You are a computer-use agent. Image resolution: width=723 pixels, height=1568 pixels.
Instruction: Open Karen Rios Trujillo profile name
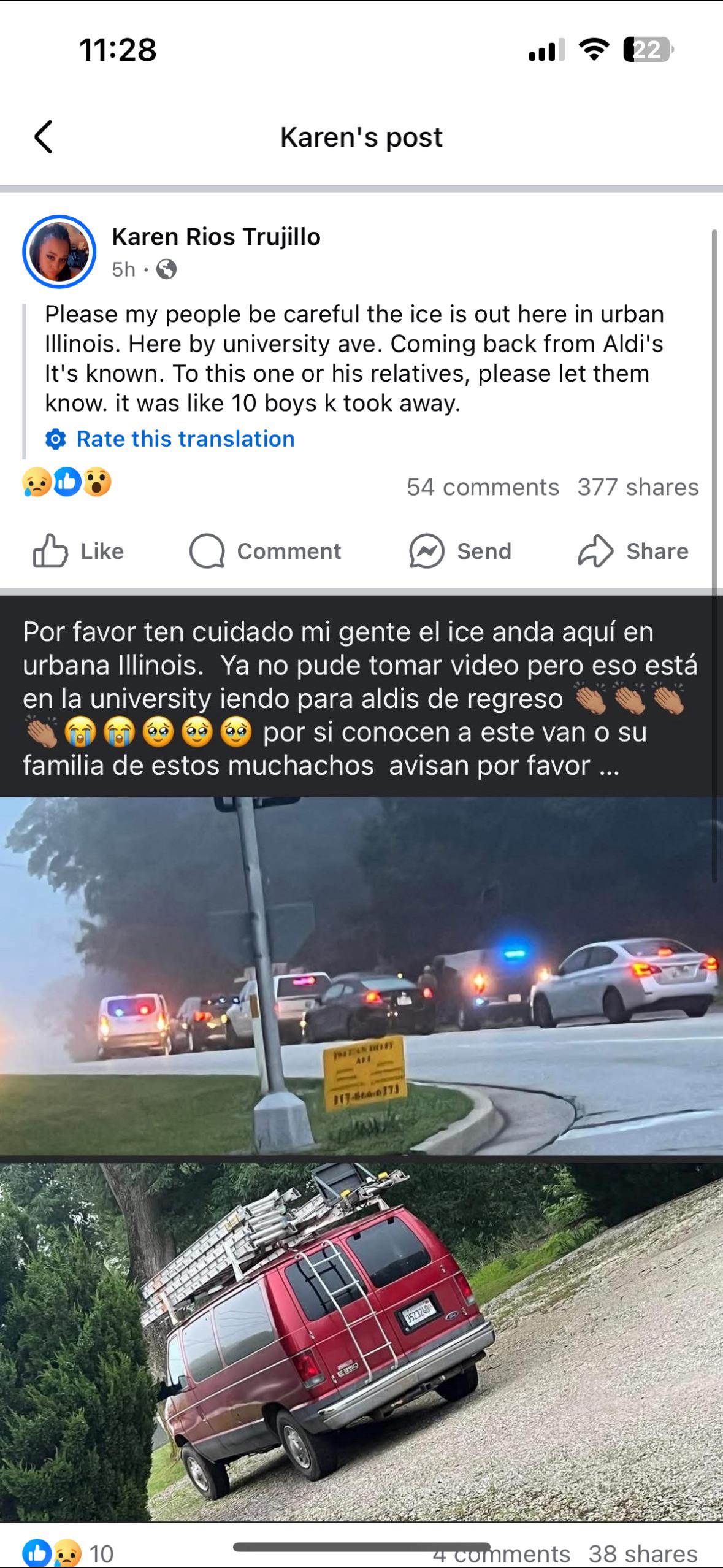coord(216,237)
